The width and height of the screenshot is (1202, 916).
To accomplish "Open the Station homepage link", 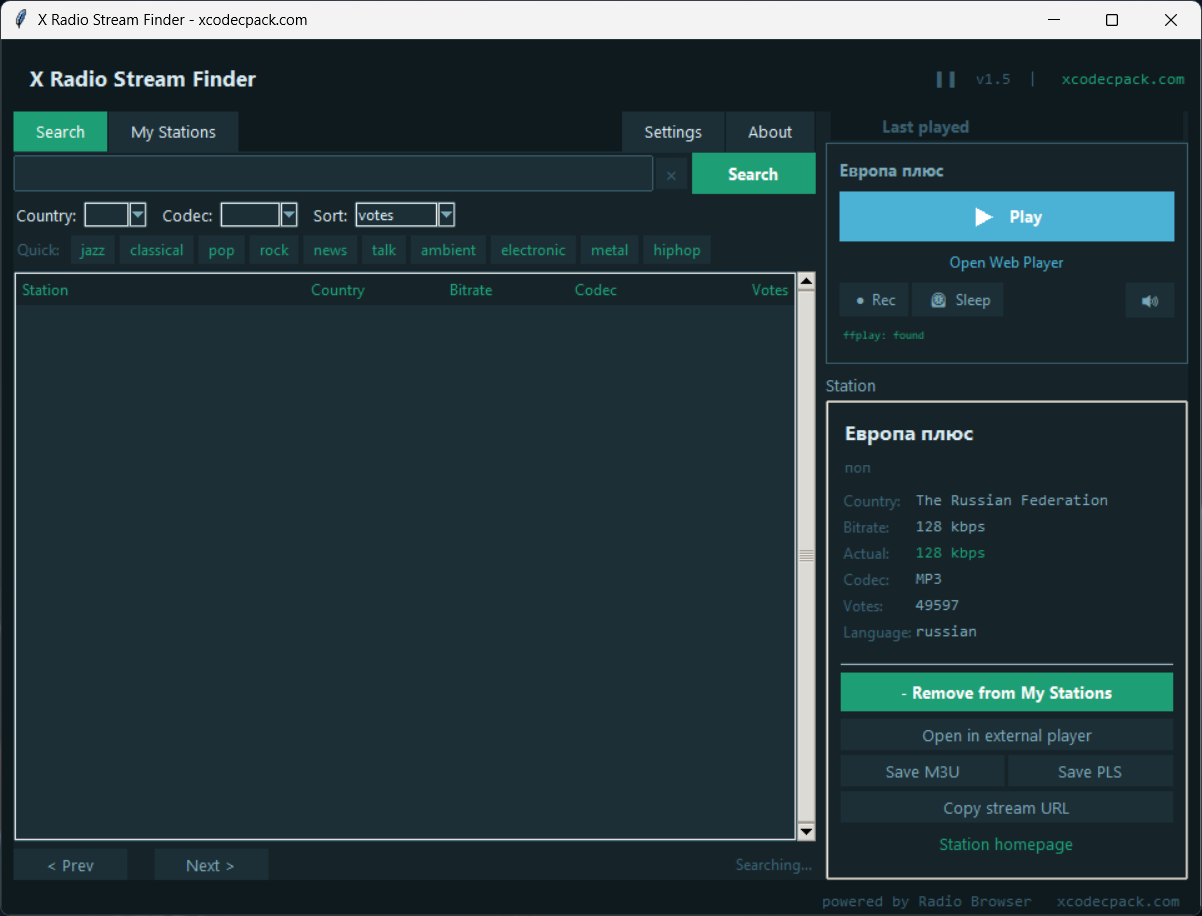I will pyautogui.click(x=1006, y=844).
